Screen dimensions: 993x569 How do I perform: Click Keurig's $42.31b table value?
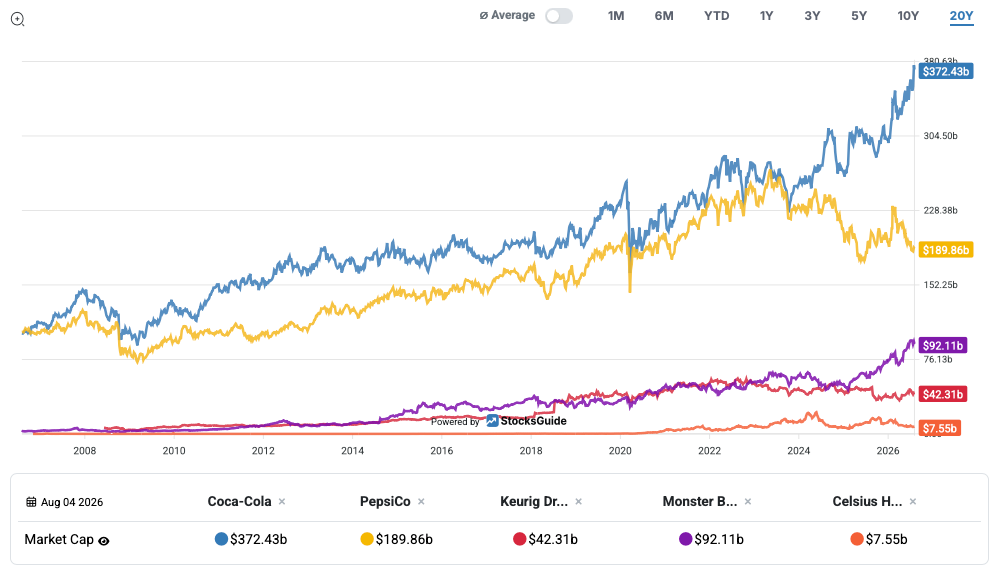553,539
